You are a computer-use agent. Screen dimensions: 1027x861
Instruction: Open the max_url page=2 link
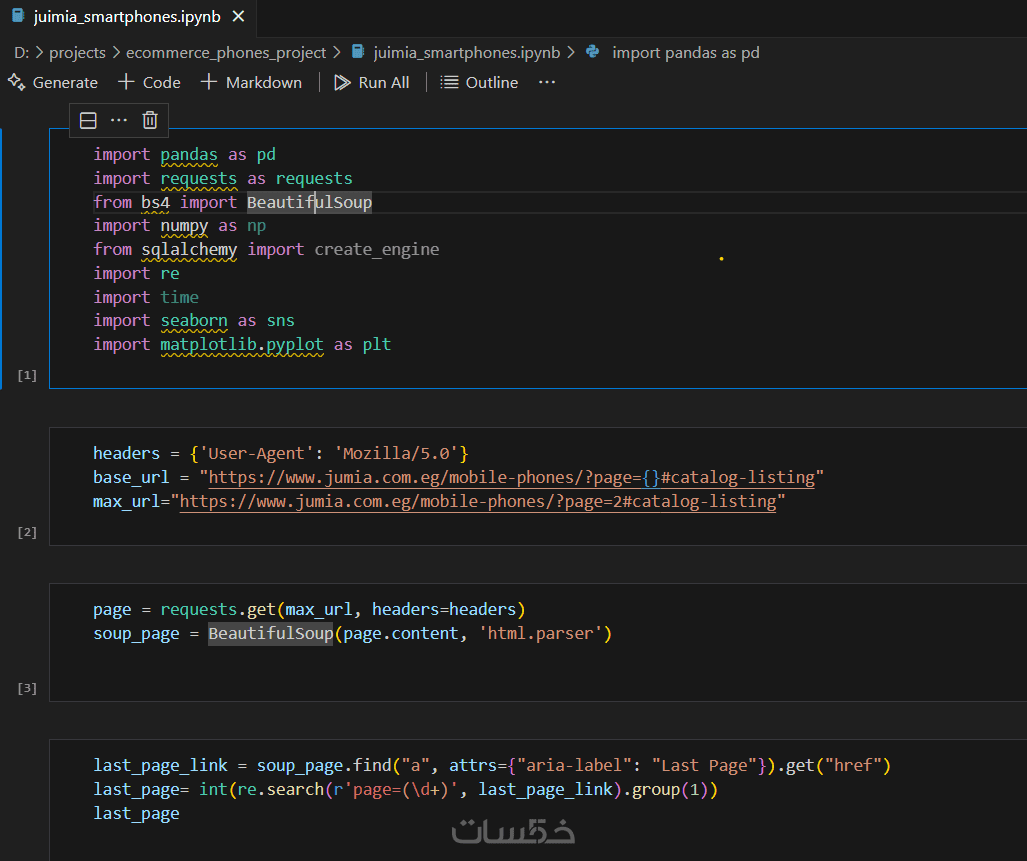coord(478,501)
